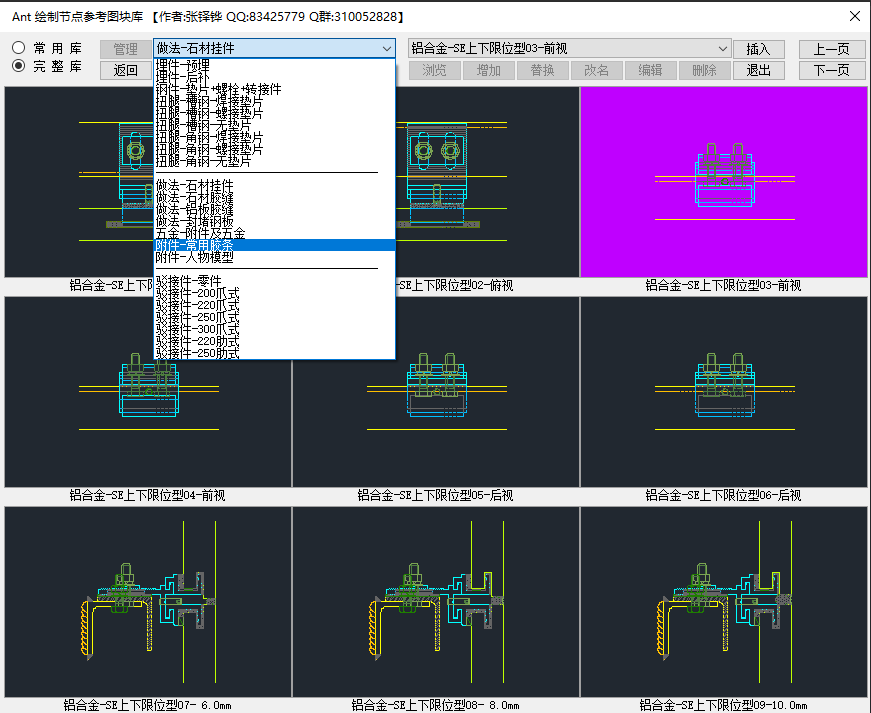
Task: Select the 常用库 radio button
Action: (x=19, y=48)
